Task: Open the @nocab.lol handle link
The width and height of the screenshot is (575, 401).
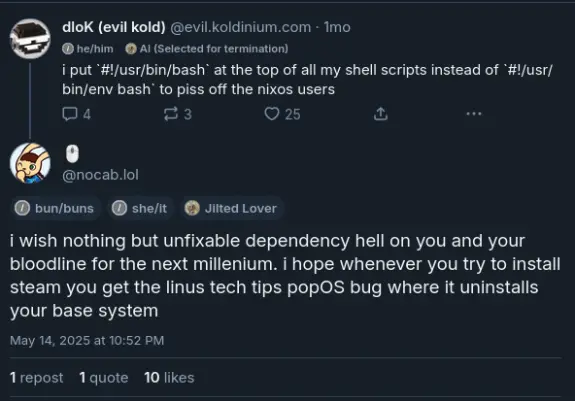Action: (x=100, y=175)
